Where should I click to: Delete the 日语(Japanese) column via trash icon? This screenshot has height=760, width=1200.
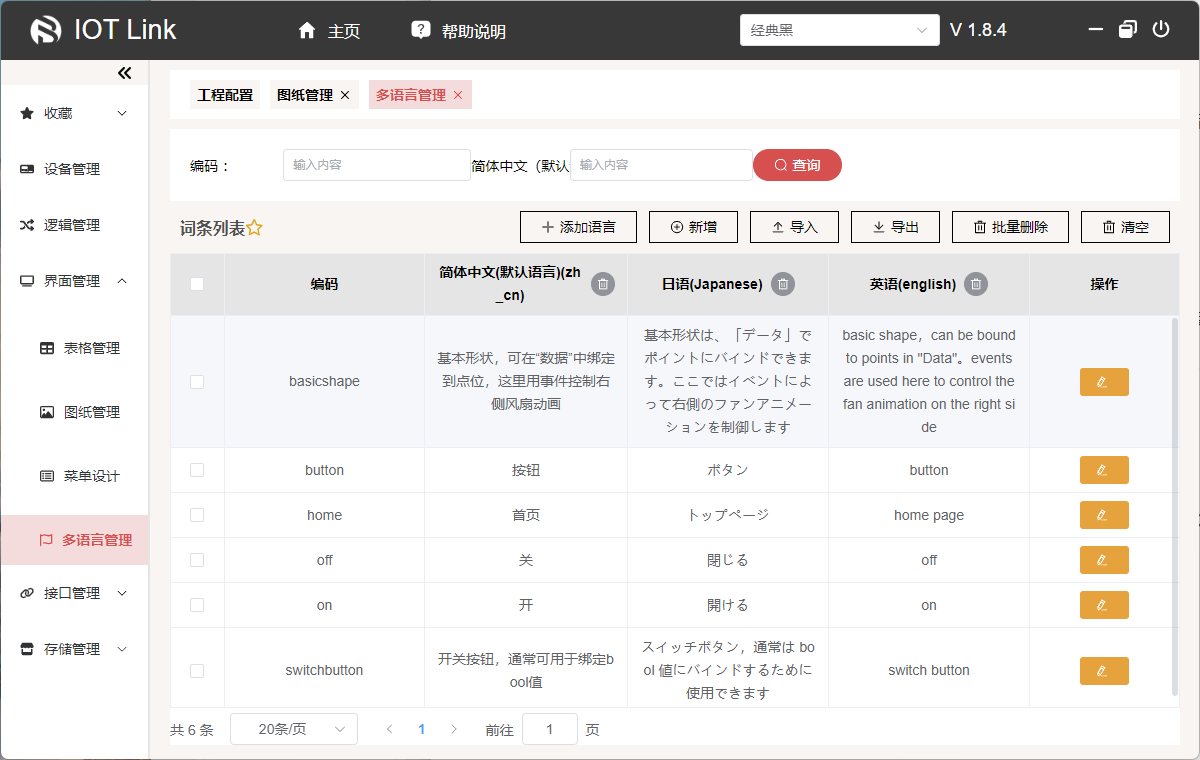tap(784, 285)
